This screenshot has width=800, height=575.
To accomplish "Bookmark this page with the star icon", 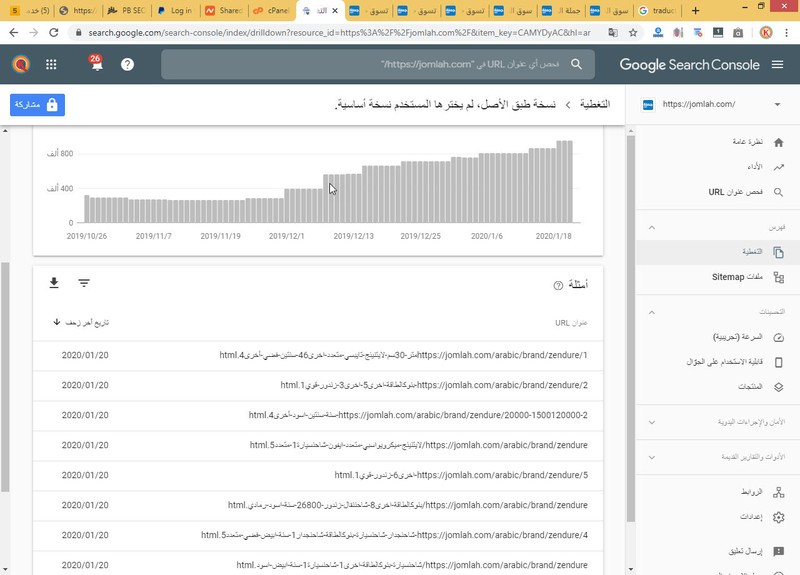I will pyautogui.click(x=633, y=33).
